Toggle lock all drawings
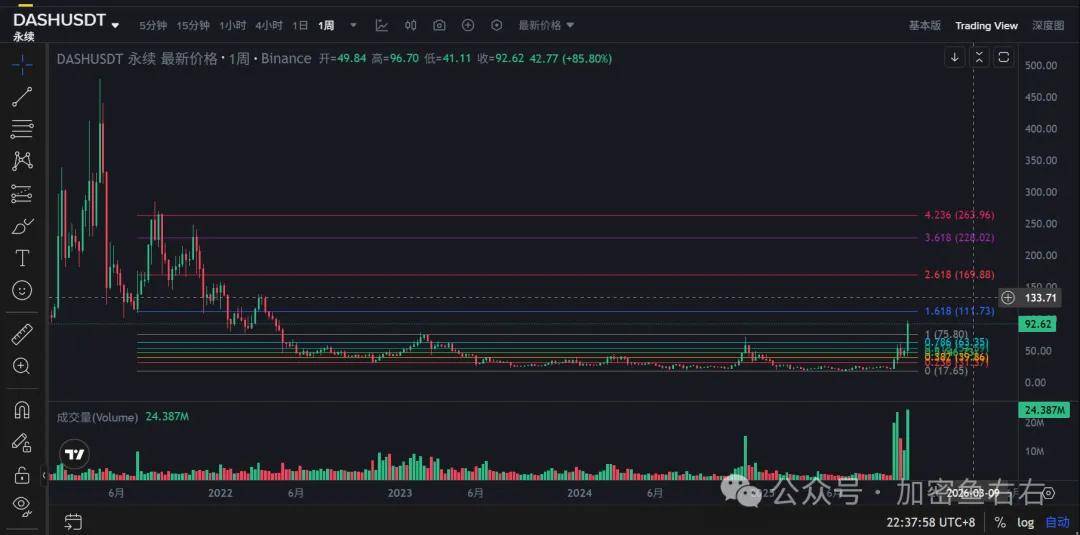The image size is (1080, 535). (22, 474)
